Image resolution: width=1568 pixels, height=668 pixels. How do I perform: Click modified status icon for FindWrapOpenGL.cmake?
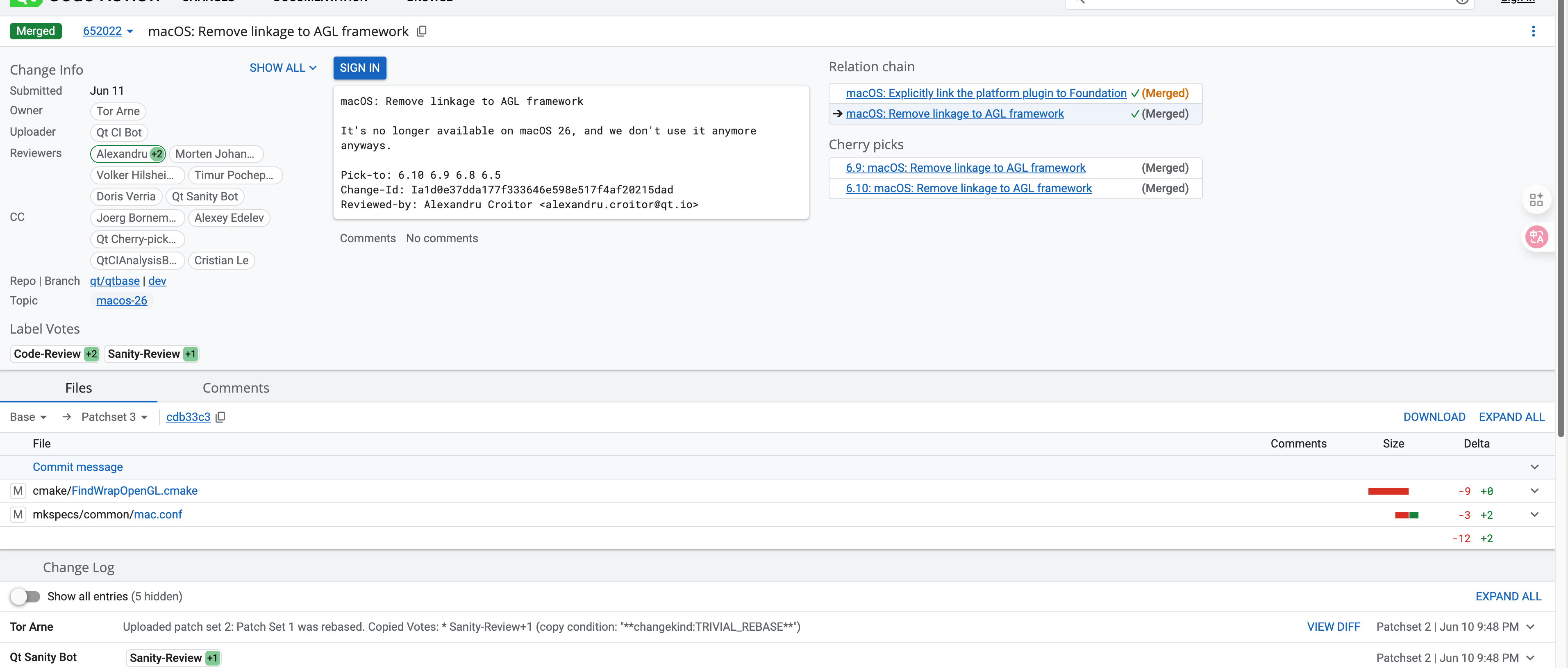click(18, 491)
